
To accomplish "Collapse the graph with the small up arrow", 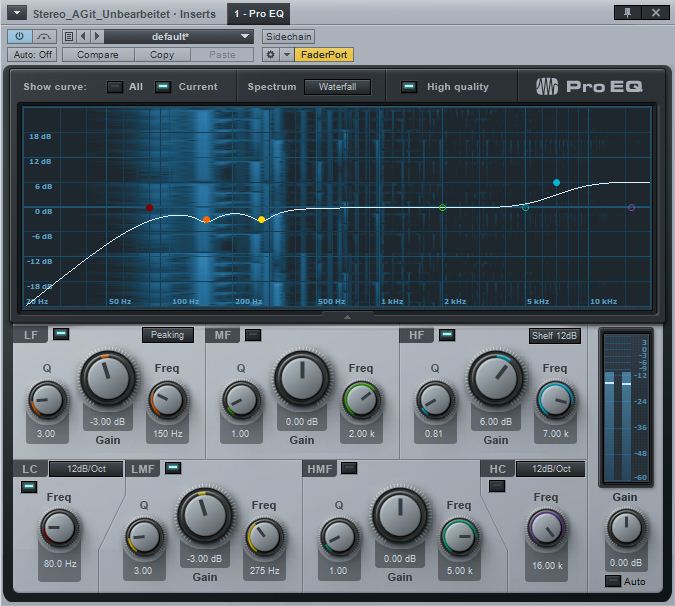I will [347, 317].
